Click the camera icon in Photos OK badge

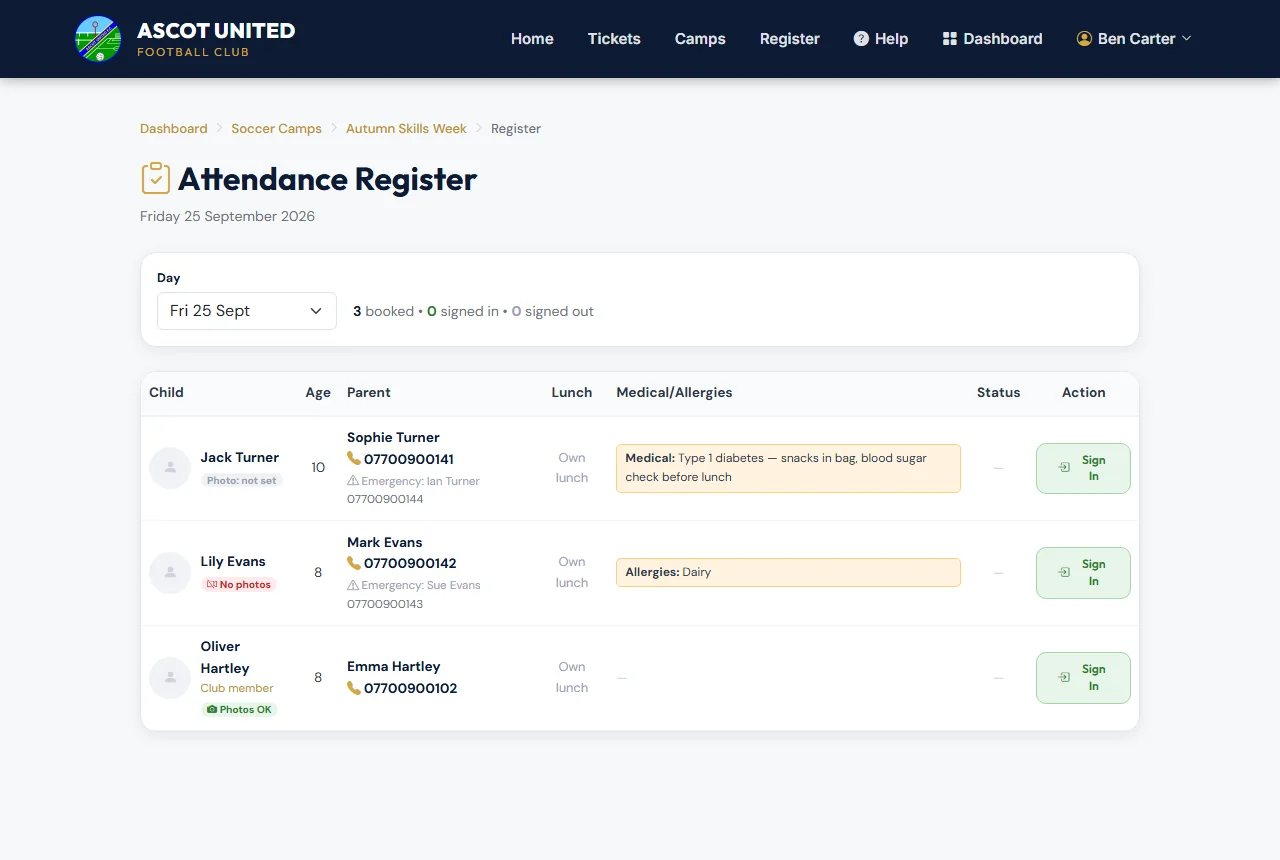212,710
